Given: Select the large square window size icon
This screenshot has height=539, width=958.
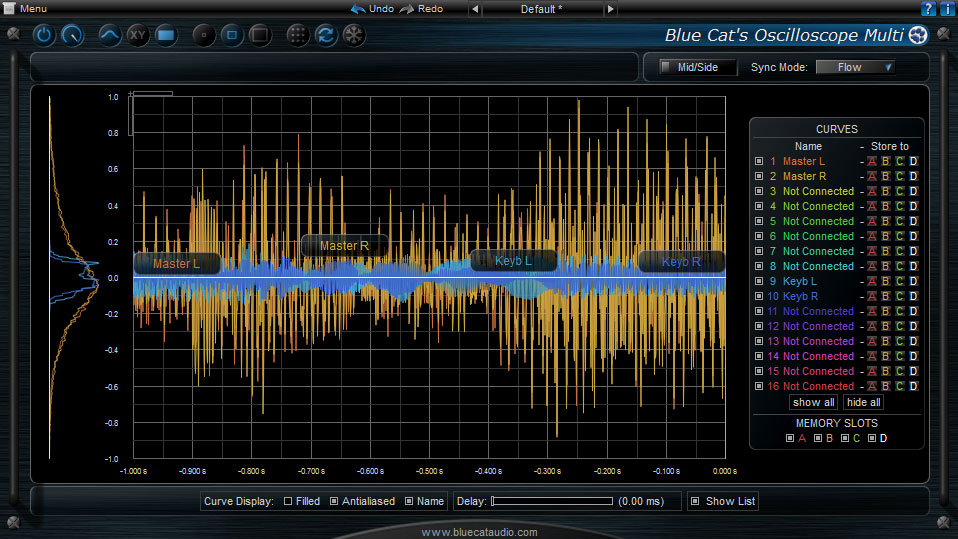Looking at the screenshot, I should [260, 36].
